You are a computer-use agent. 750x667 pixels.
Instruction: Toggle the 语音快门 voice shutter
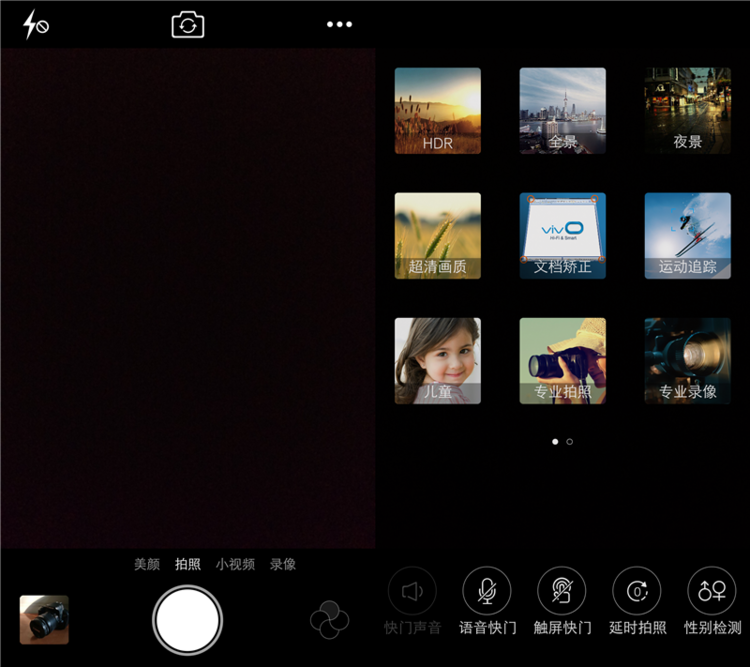pos(487,592)
